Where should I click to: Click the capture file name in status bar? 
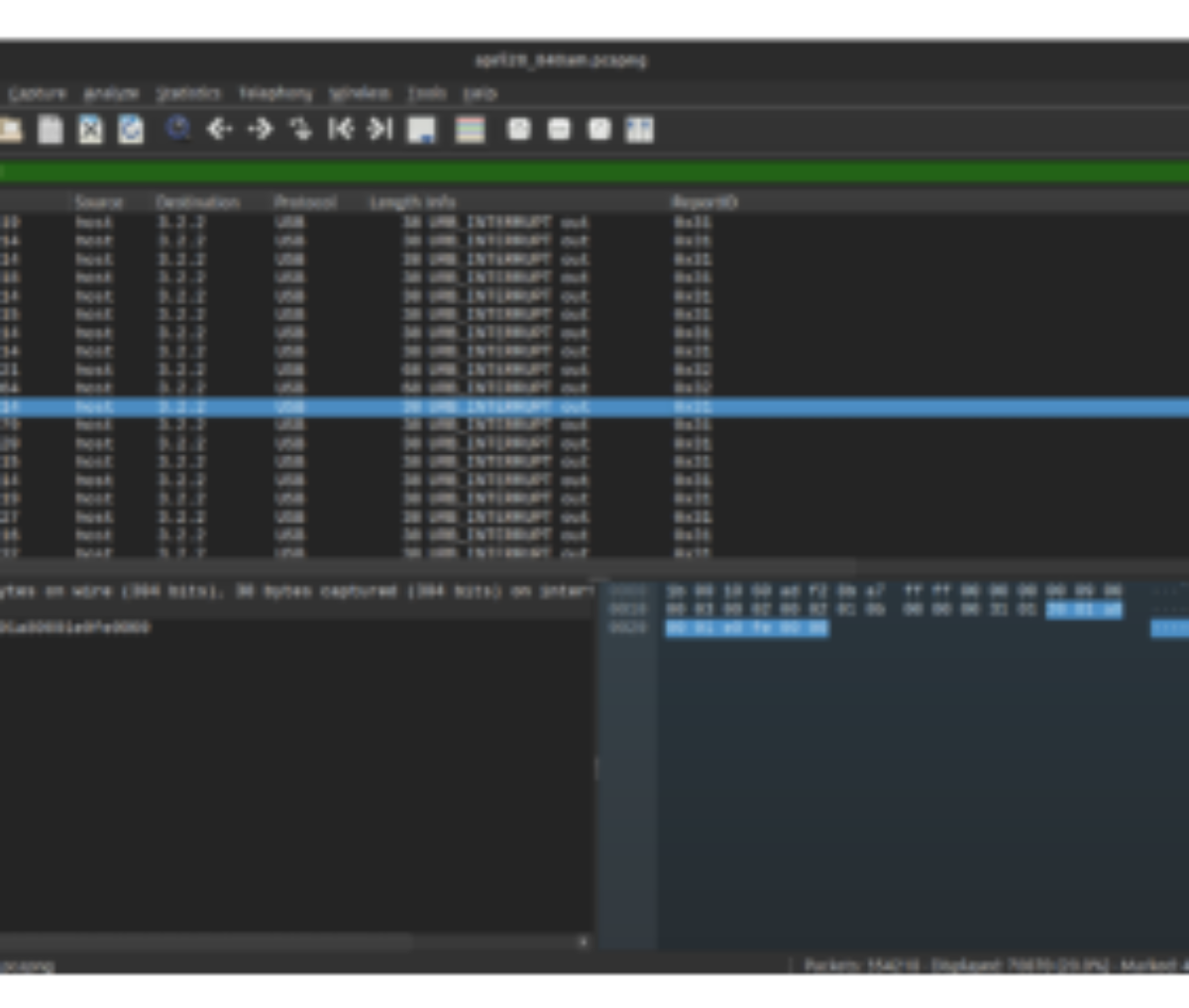coord(28,964)
